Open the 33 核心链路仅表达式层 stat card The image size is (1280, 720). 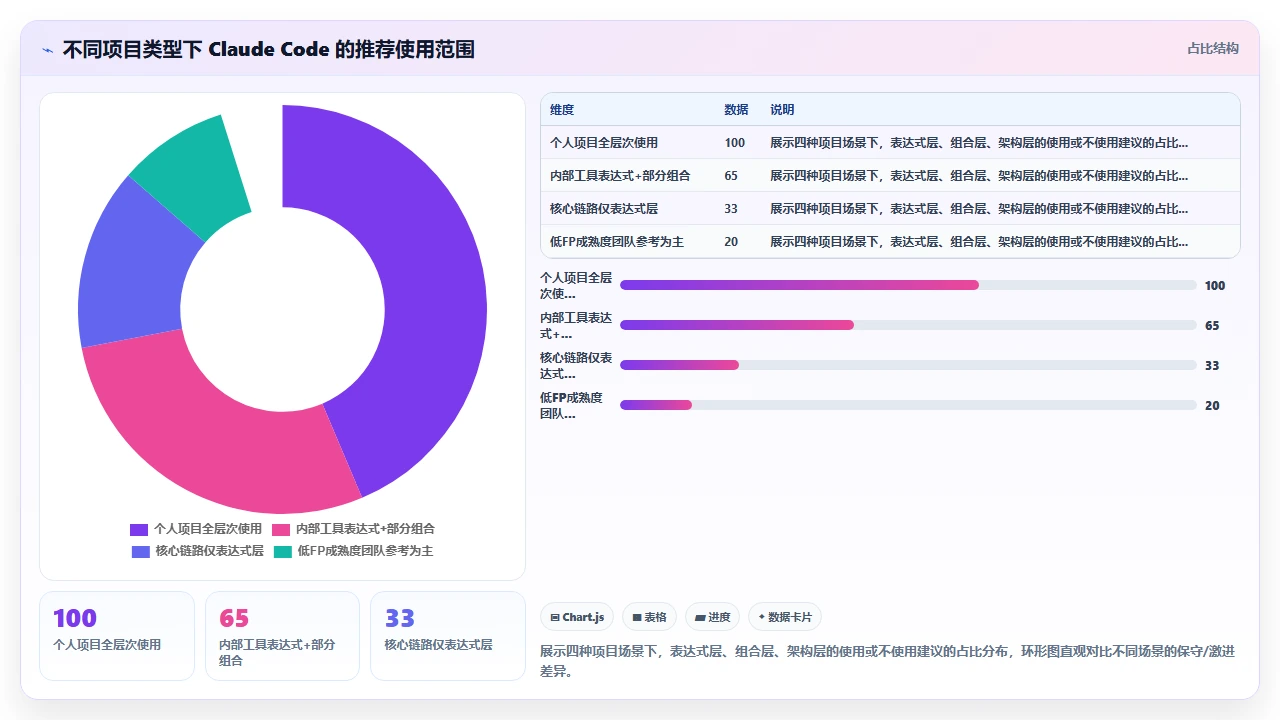(x=448, y=636)
